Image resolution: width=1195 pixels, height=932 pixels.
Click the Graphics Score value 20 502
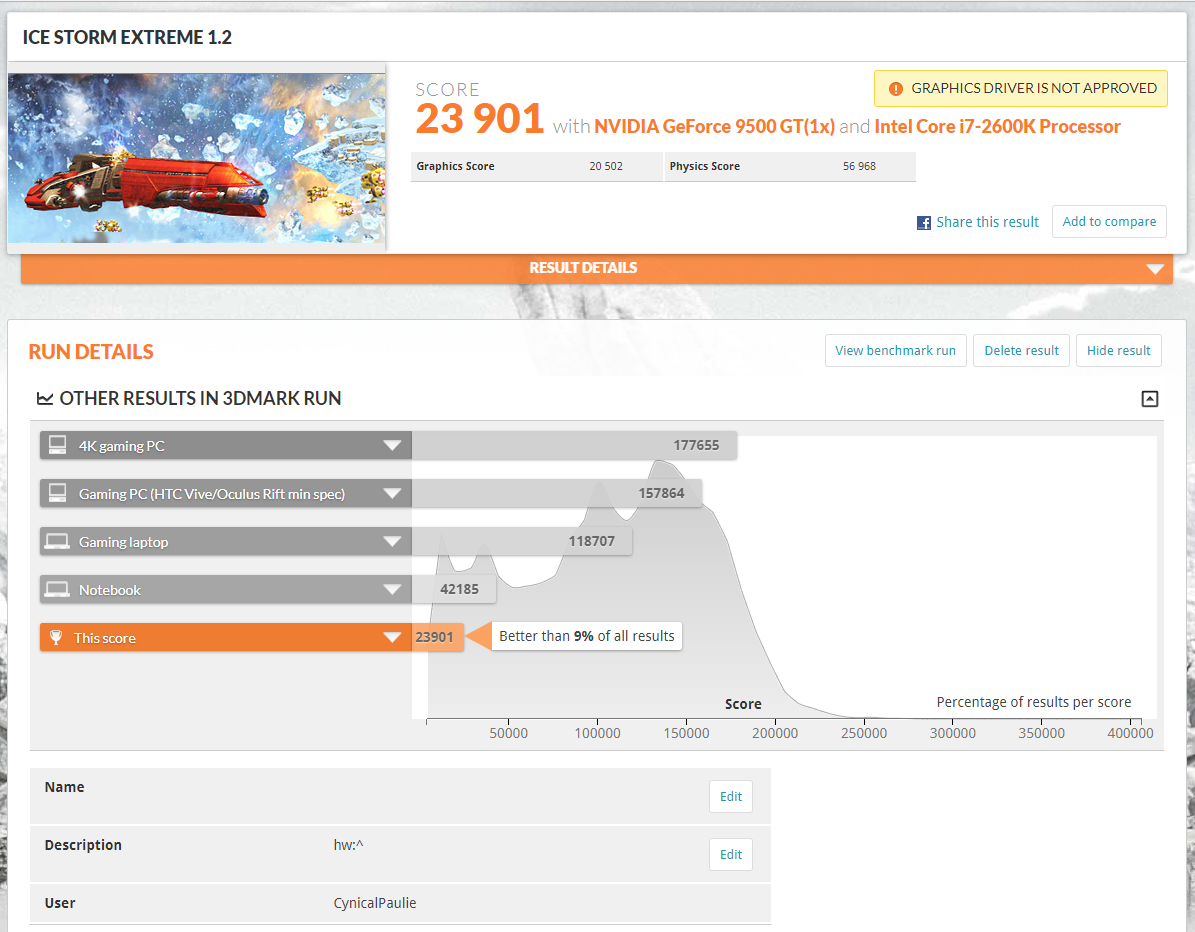[x=606, y=166]
